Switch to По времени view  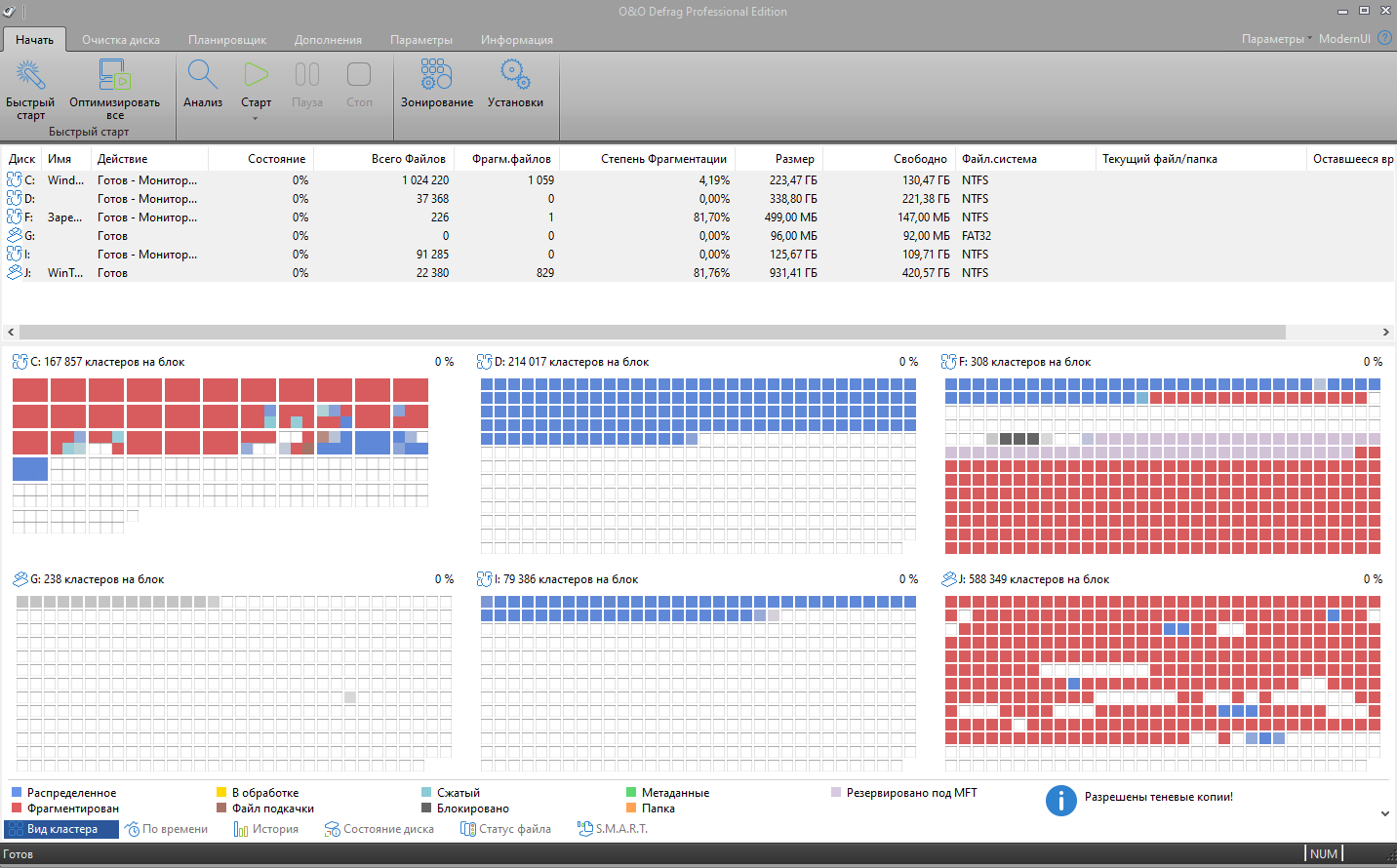tap(167, 829)
